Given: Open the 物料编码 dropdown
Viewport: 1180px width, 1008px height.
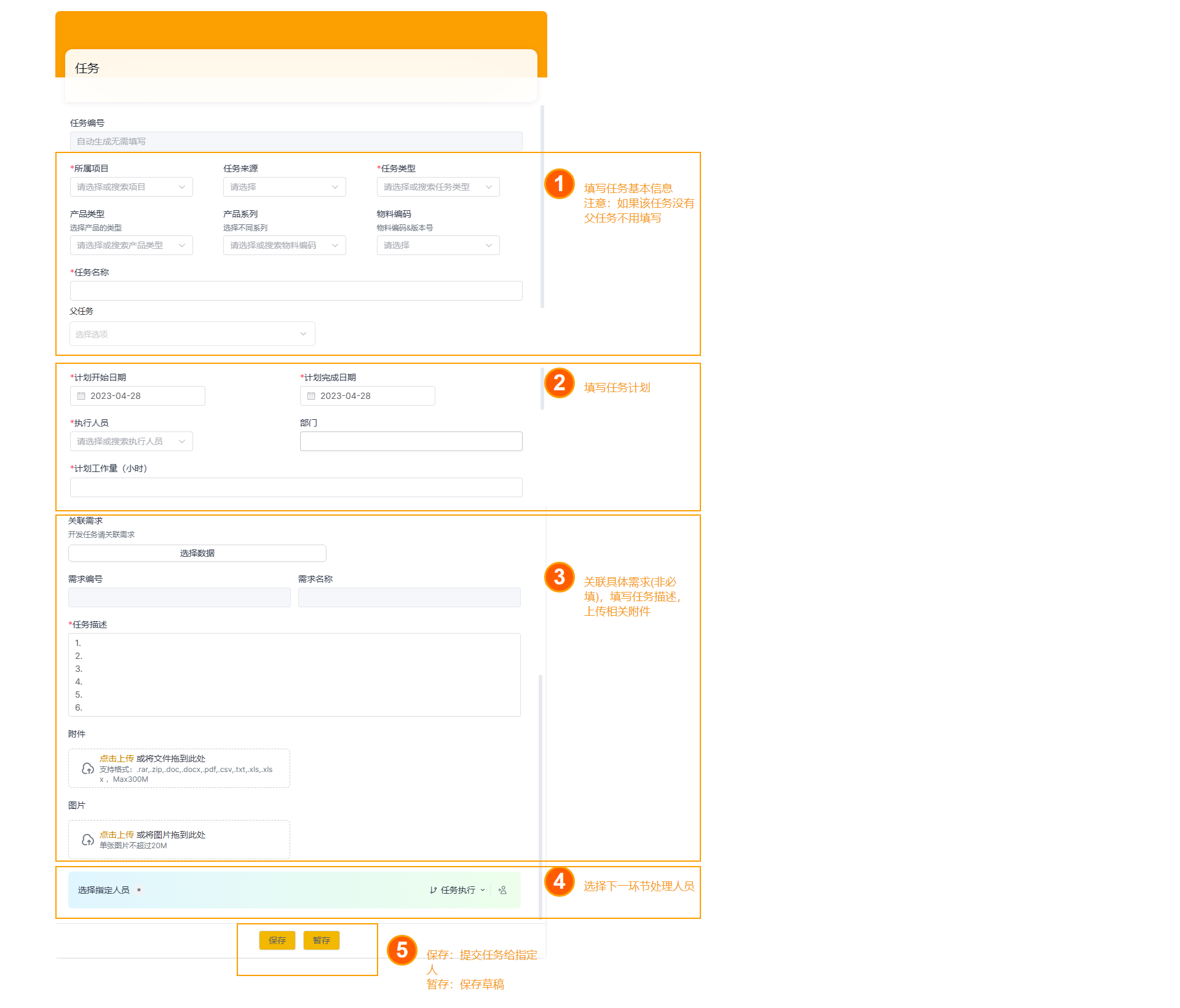Looking at the screenshot, I should (438, 245).
